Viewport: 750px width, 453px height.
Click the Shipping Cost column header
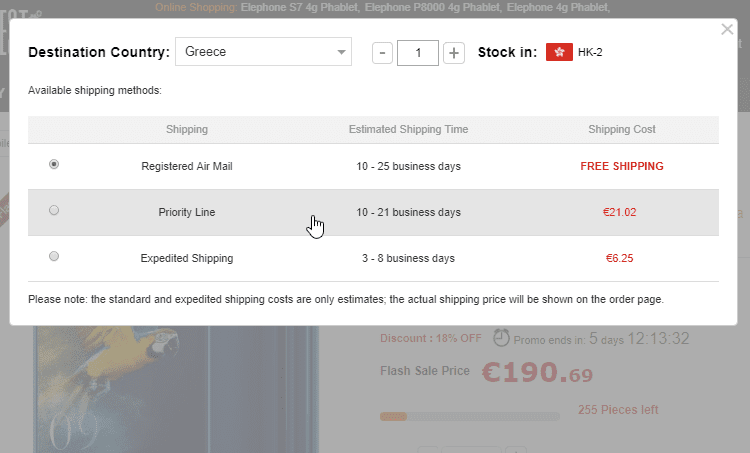(622, 129)
